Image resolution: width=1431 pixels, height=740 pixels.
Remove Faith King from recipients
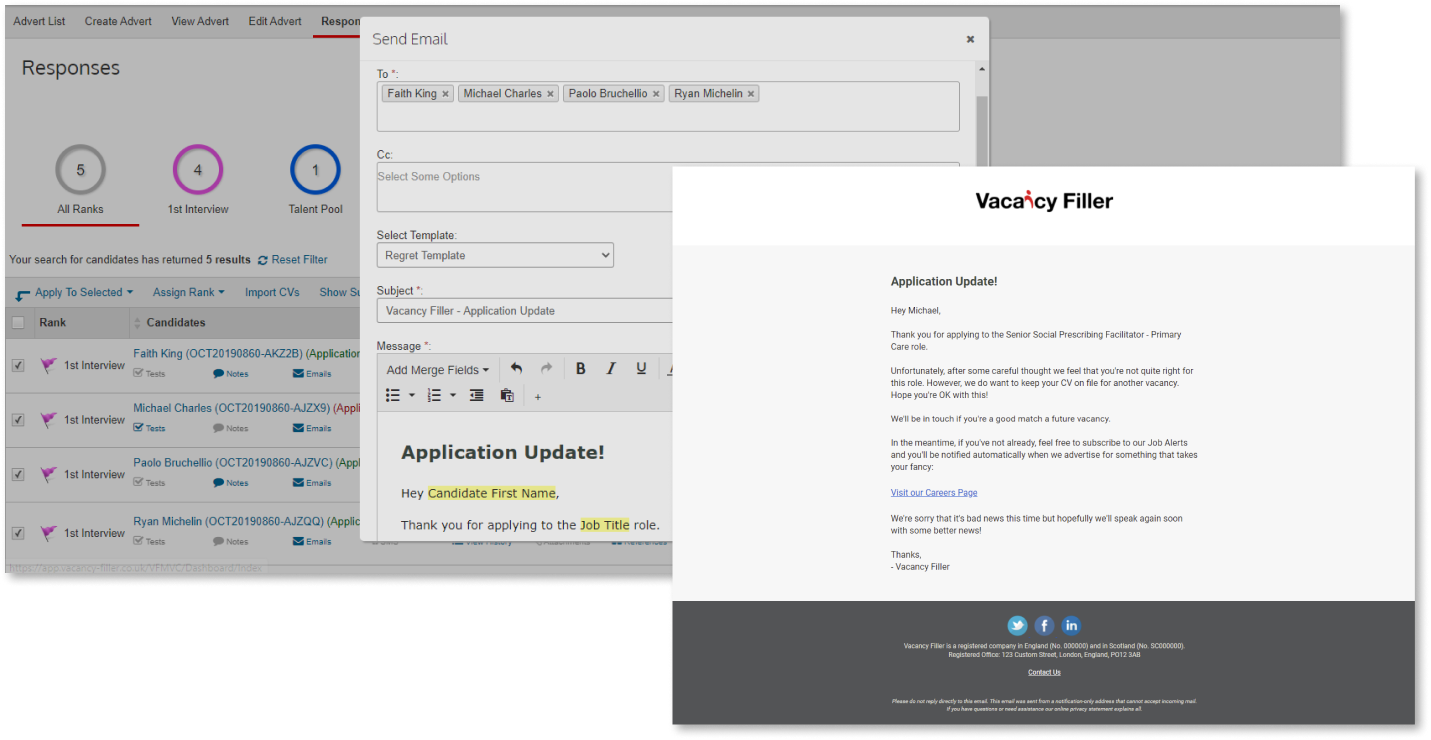point(445,94)
